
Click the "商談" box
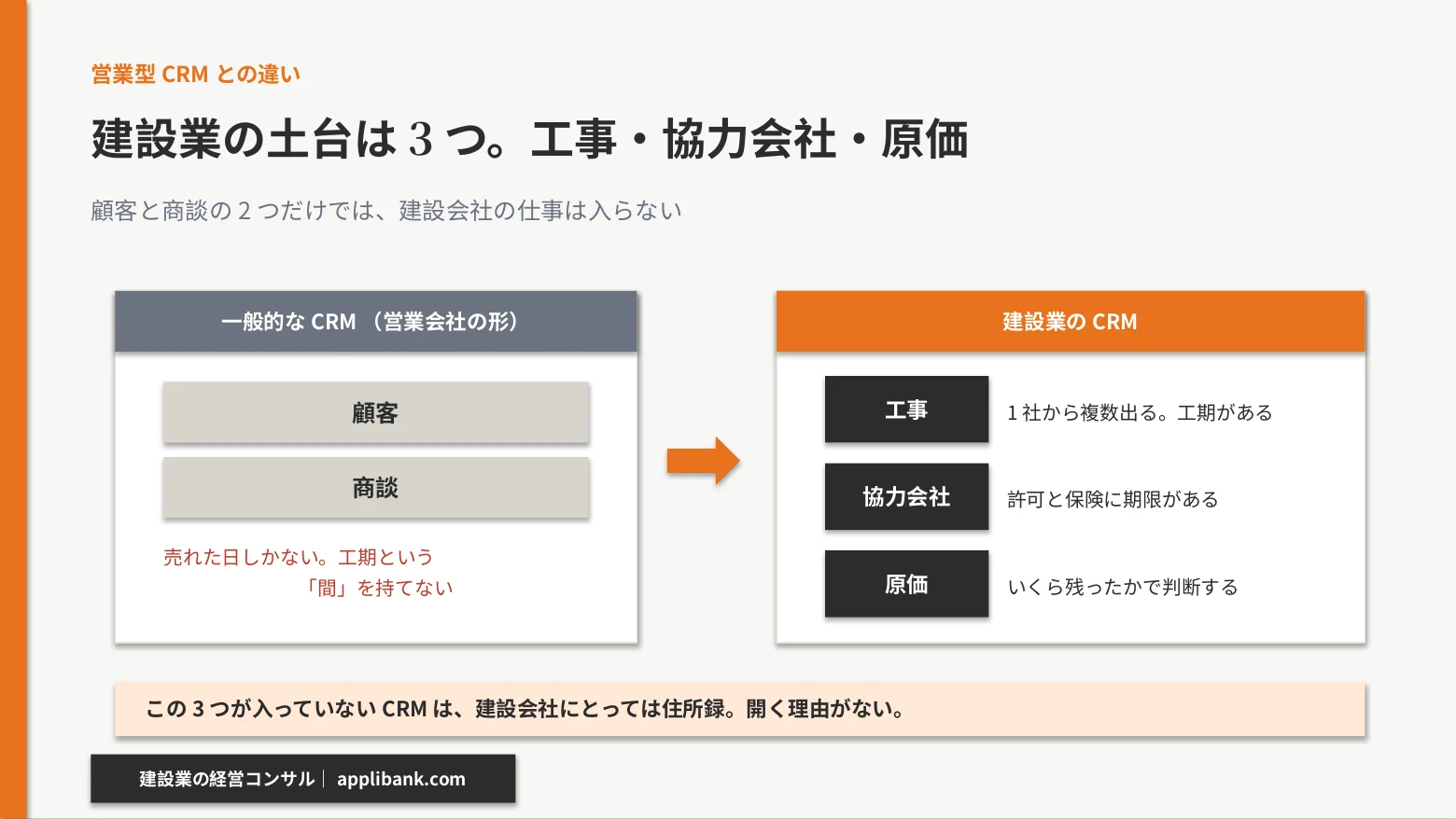(376, 488)
